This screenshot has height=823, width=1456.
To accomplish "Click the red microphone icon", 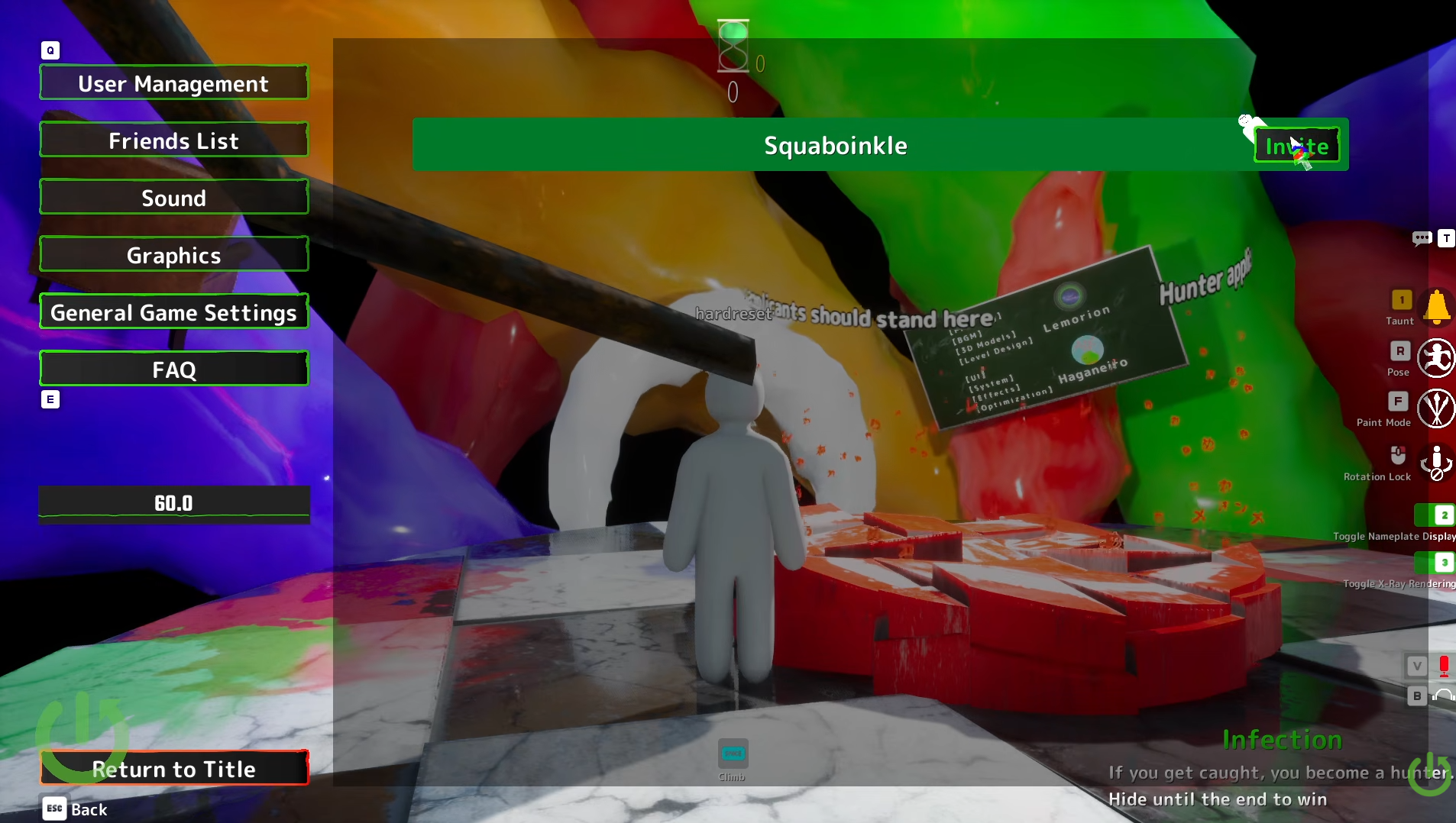I will pos(1444,666).
